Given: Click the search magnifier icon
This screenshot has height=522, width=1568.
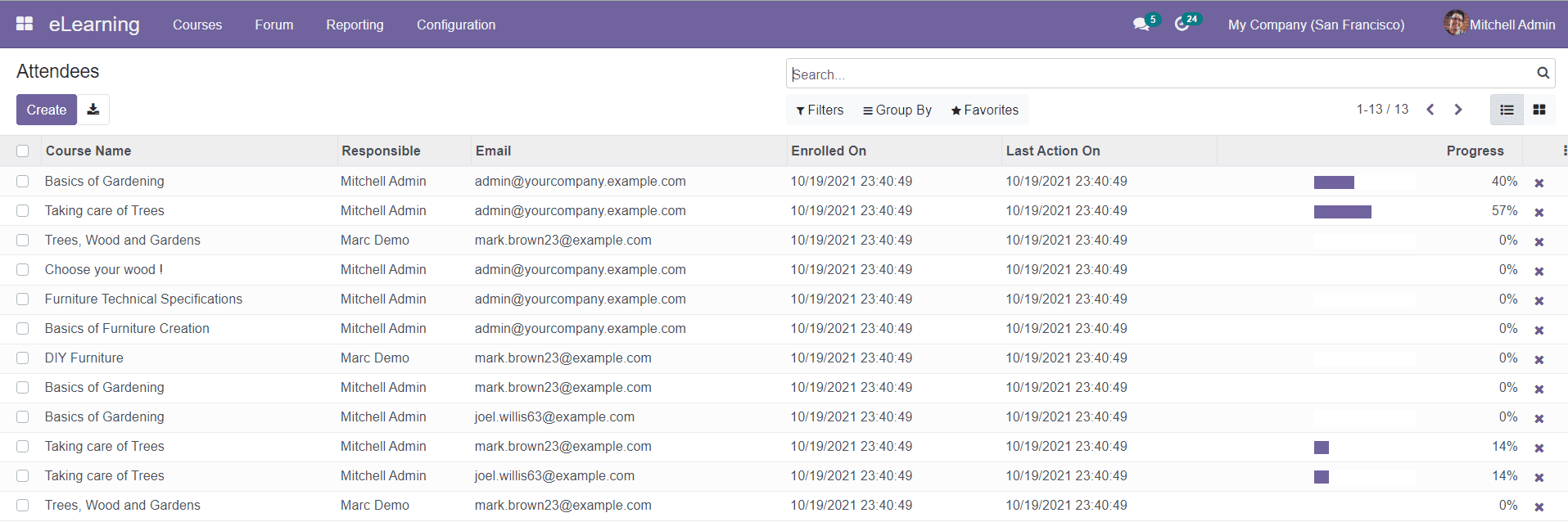Looking at the screenshot, I should click(1543, 74).
